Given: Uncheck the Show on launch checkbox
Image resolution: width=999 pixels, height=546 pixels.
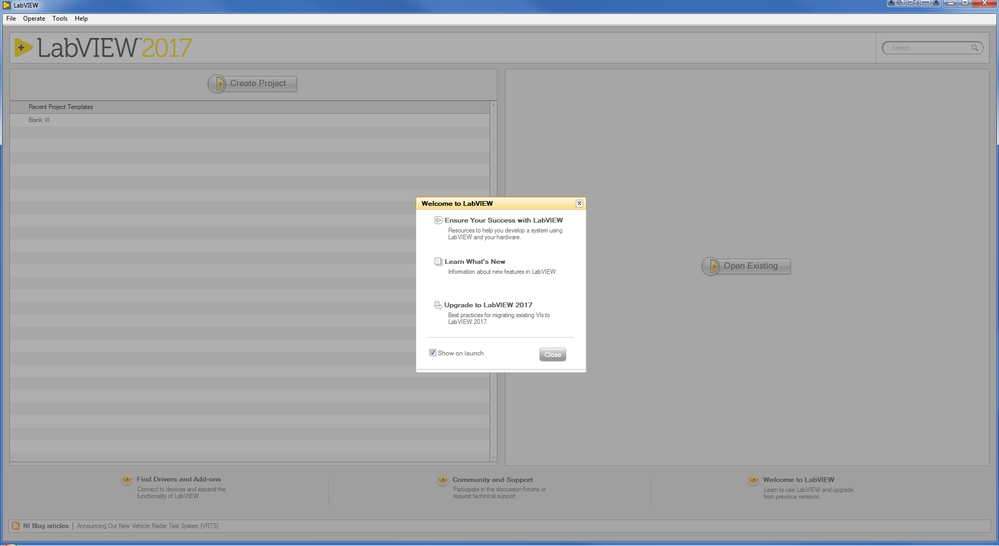Looking at the screenshot, I should [433, 353].
